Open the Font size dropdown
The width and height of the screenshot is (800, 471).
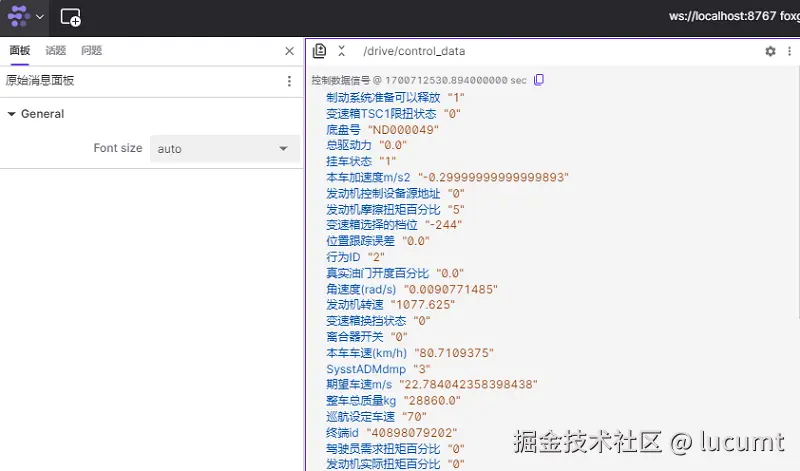tap(224, 148)
